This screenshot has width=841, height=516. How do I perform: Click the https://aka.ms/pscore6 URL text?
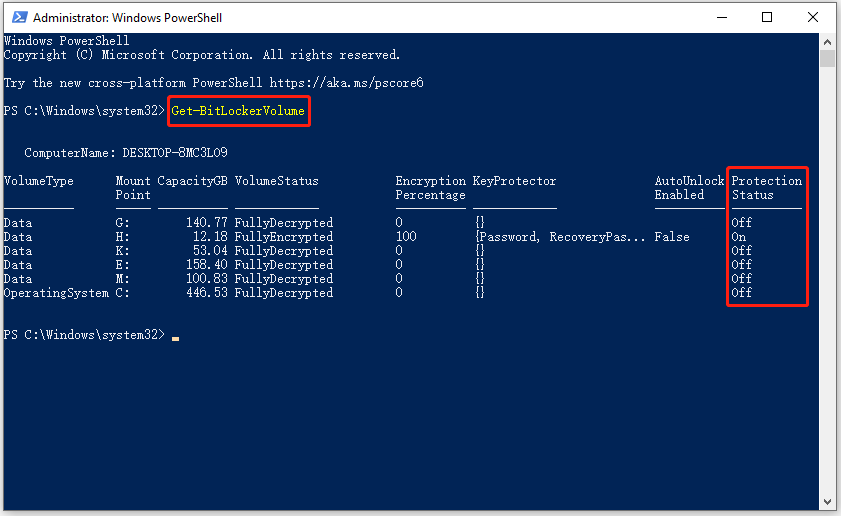346,83
